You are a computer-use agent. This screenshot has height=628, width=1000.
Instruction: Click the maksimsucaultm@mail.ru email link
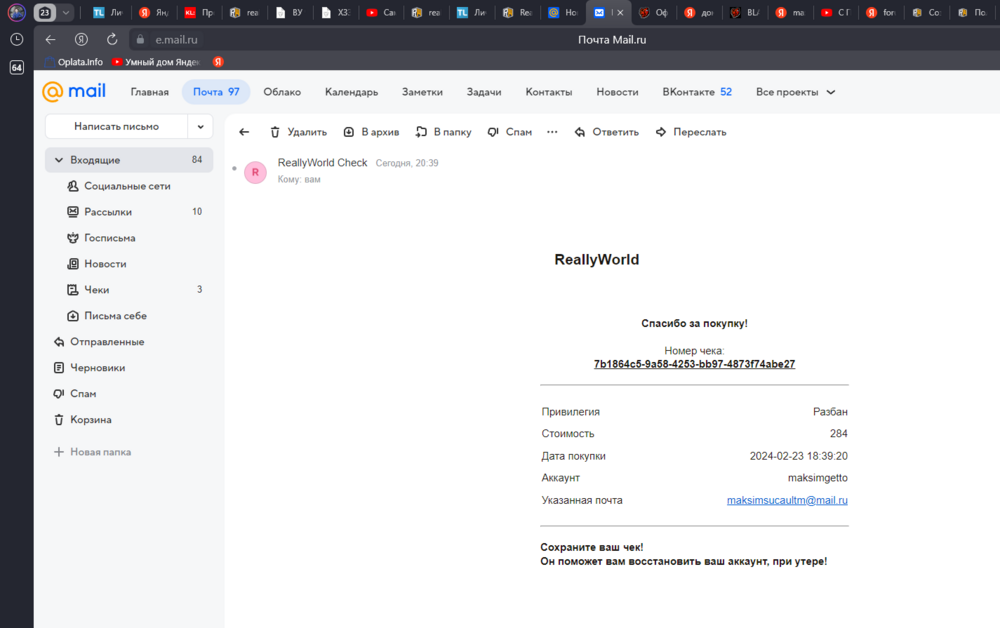coord(787,500)
